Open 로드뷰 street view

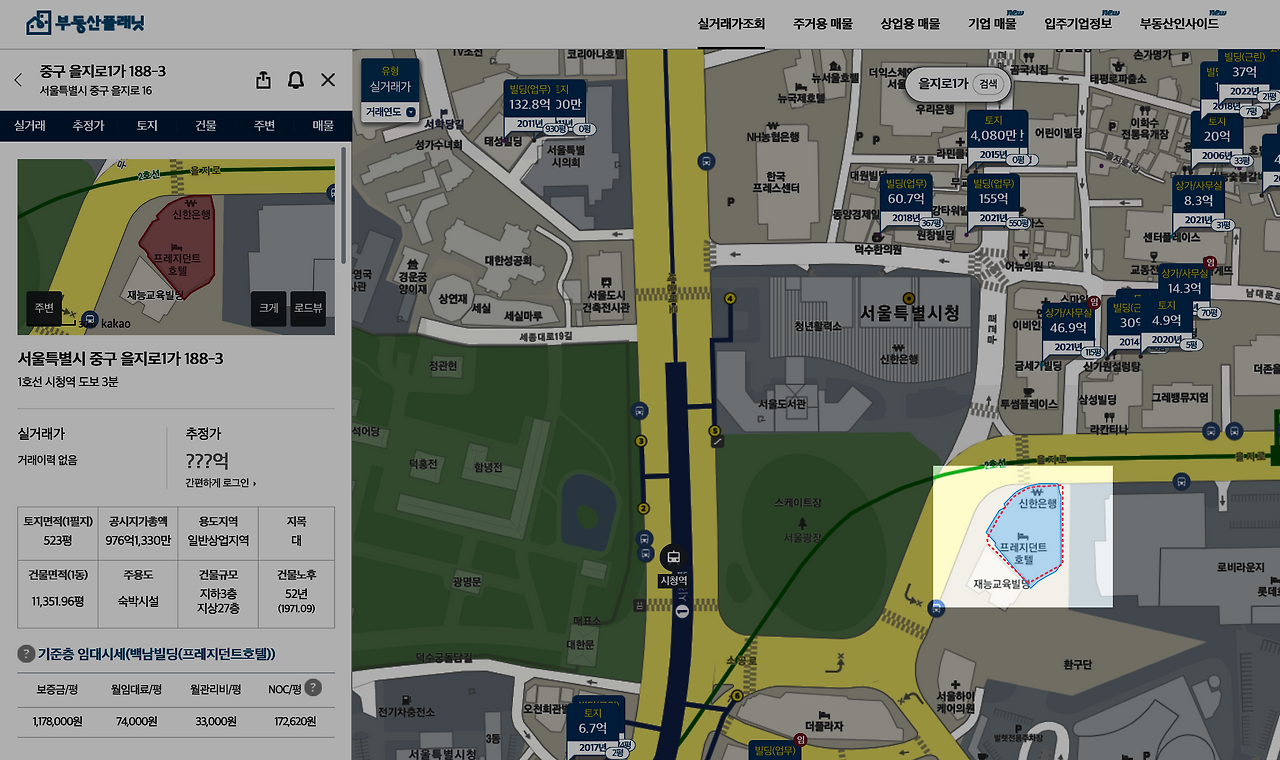tap(308, 309)
